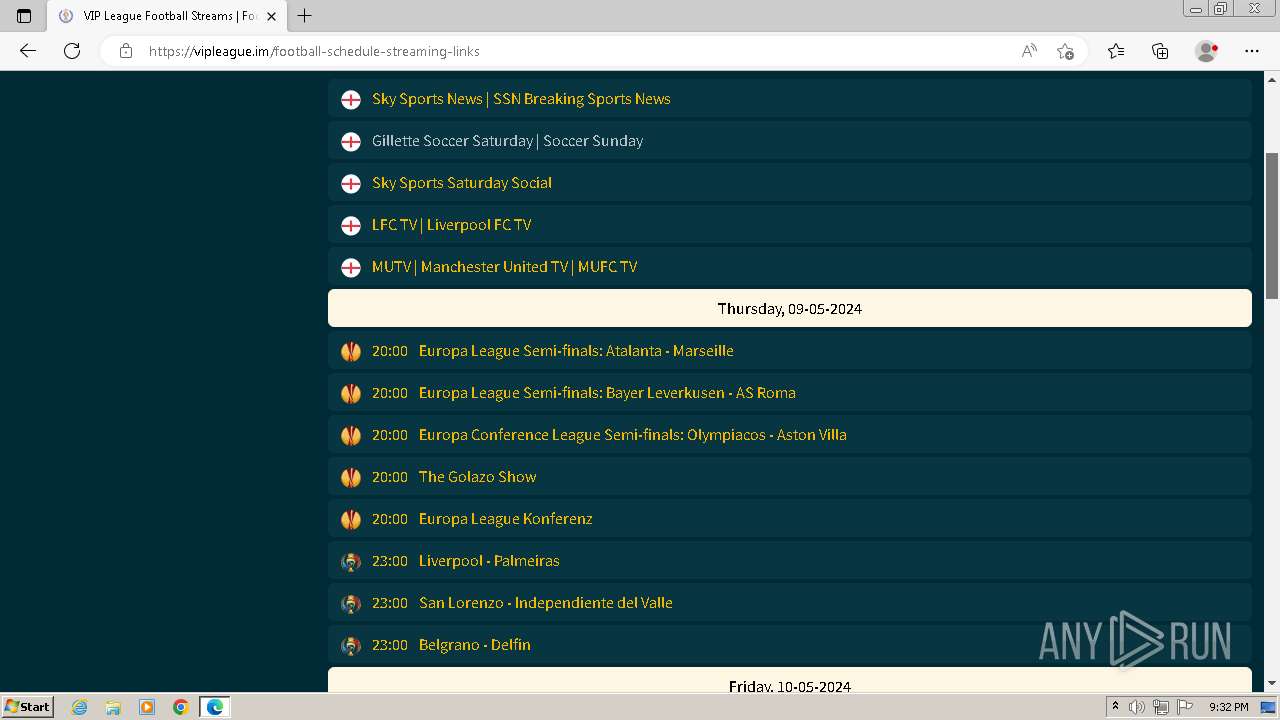Open the volume control in system tray
The width and height of the screenshot is (1280, 720).
click(x=1137, y=707)
